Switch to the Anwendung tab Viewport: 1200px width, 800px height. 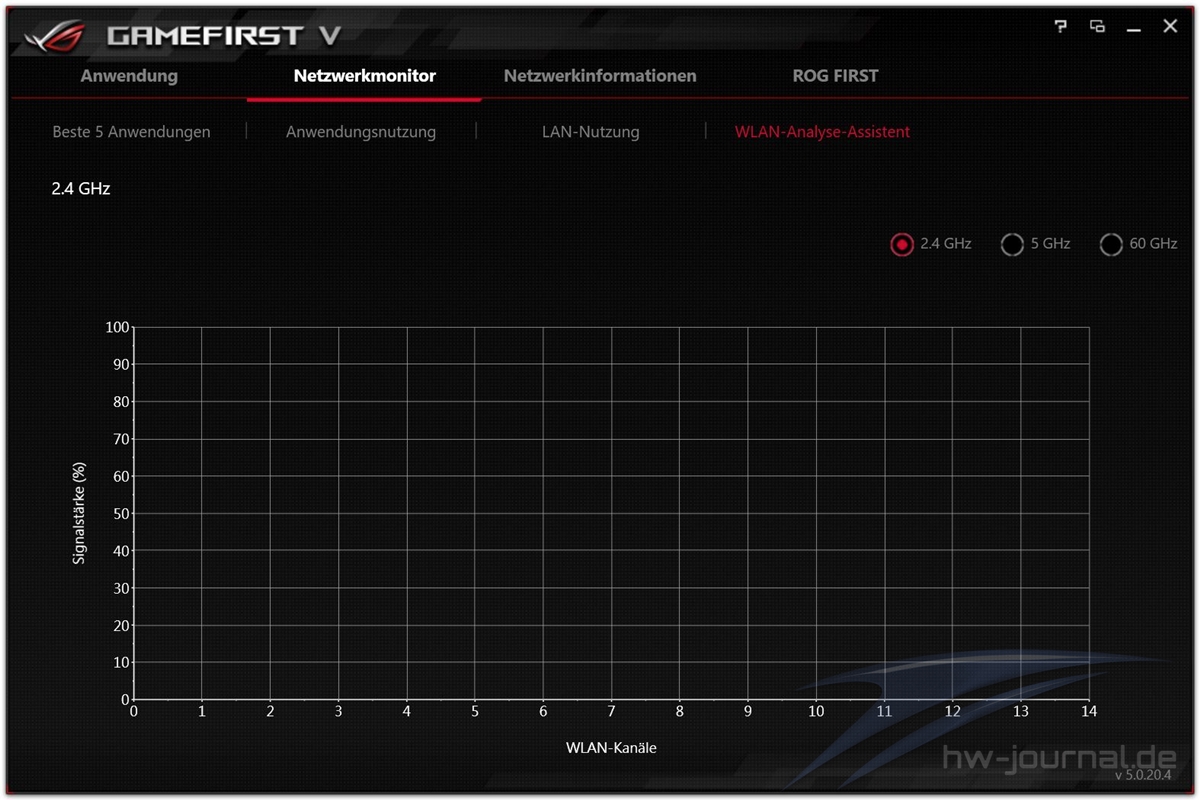coord(129,76)
